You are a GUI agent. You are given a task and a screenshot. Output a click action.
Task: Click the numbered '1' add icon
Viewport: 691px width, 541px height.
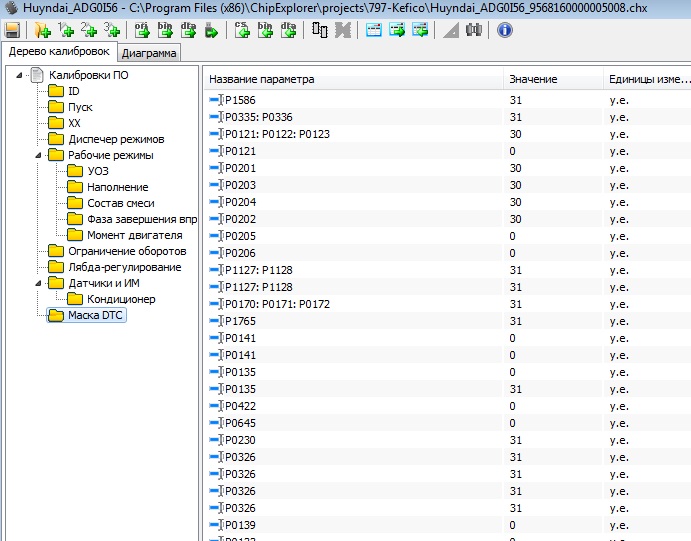click(65, 31)
